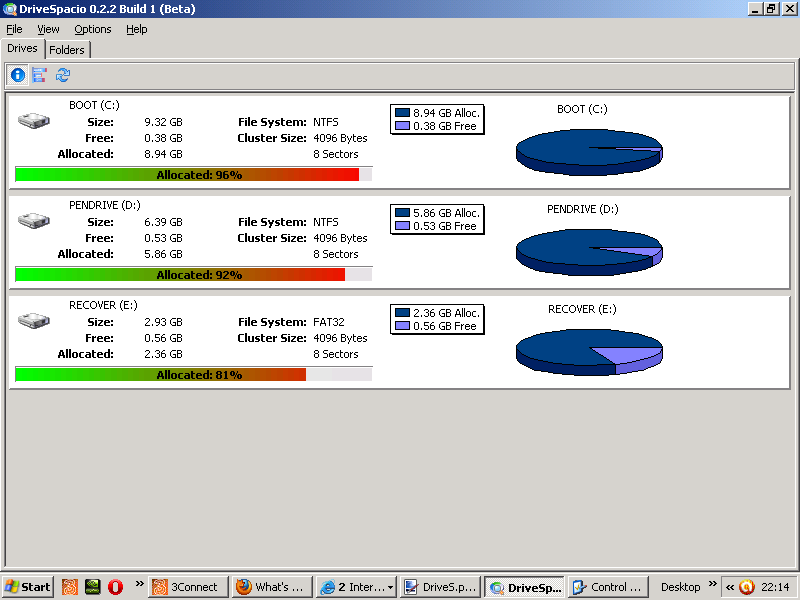Click the Start button
The width and height of the screenshot is (800, 600).
point(28,587)
